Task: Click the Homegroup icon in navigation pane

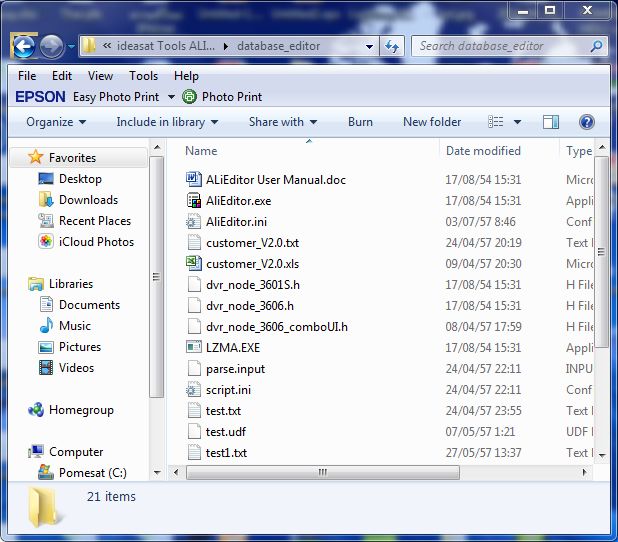Action: point(36,410)
